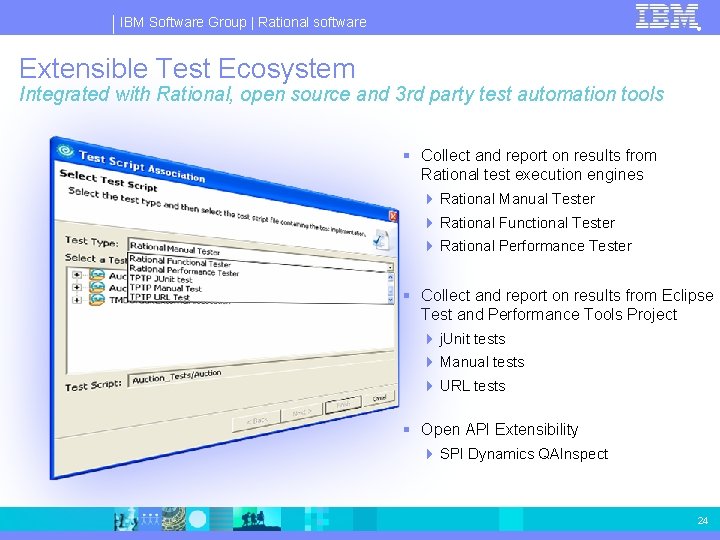The image size is (720, 540).
Task: Choose Rational Performance Tester from dropdown list
Action: pyautogui.click(x=184, y=271)
